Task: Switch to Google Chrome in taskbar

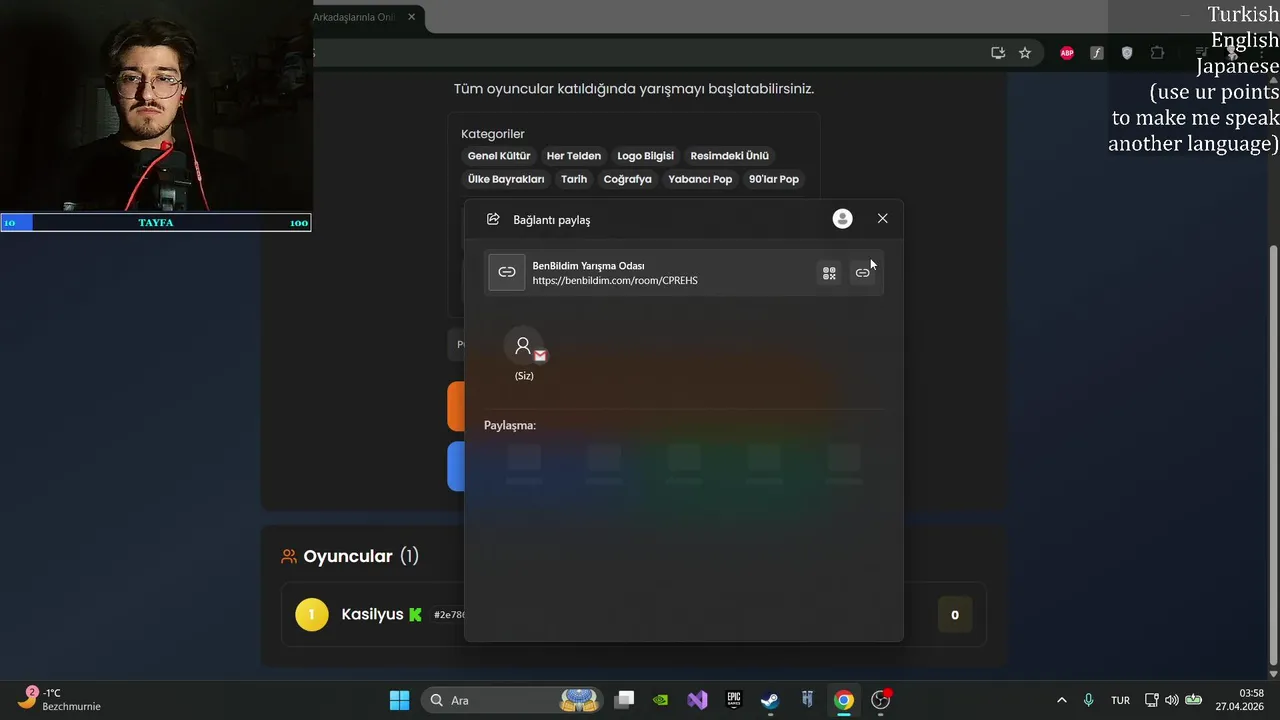Action: click(844, 700)
